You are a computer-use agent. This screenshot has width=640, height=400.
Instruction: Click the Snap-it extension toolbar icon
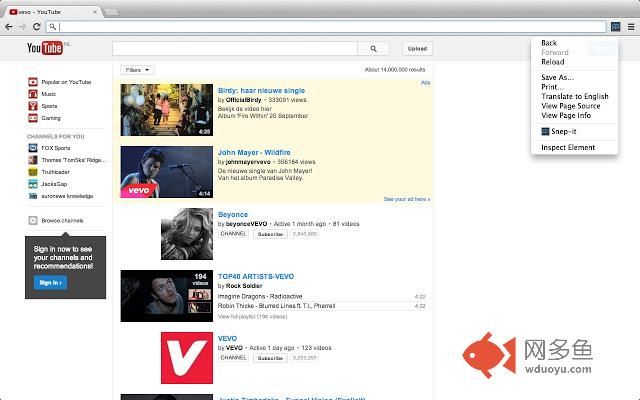coord(616,27)
